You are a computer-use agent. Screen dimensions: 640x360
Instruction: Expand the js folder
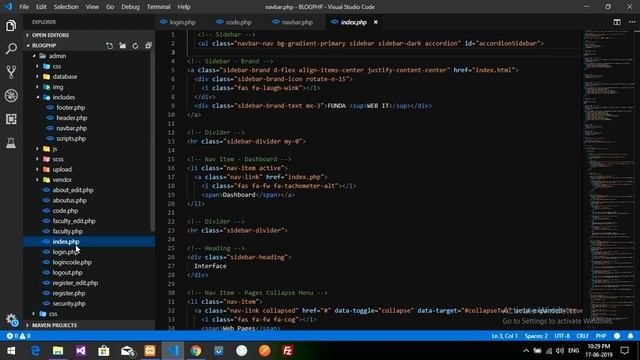click(x=55, y=149)
